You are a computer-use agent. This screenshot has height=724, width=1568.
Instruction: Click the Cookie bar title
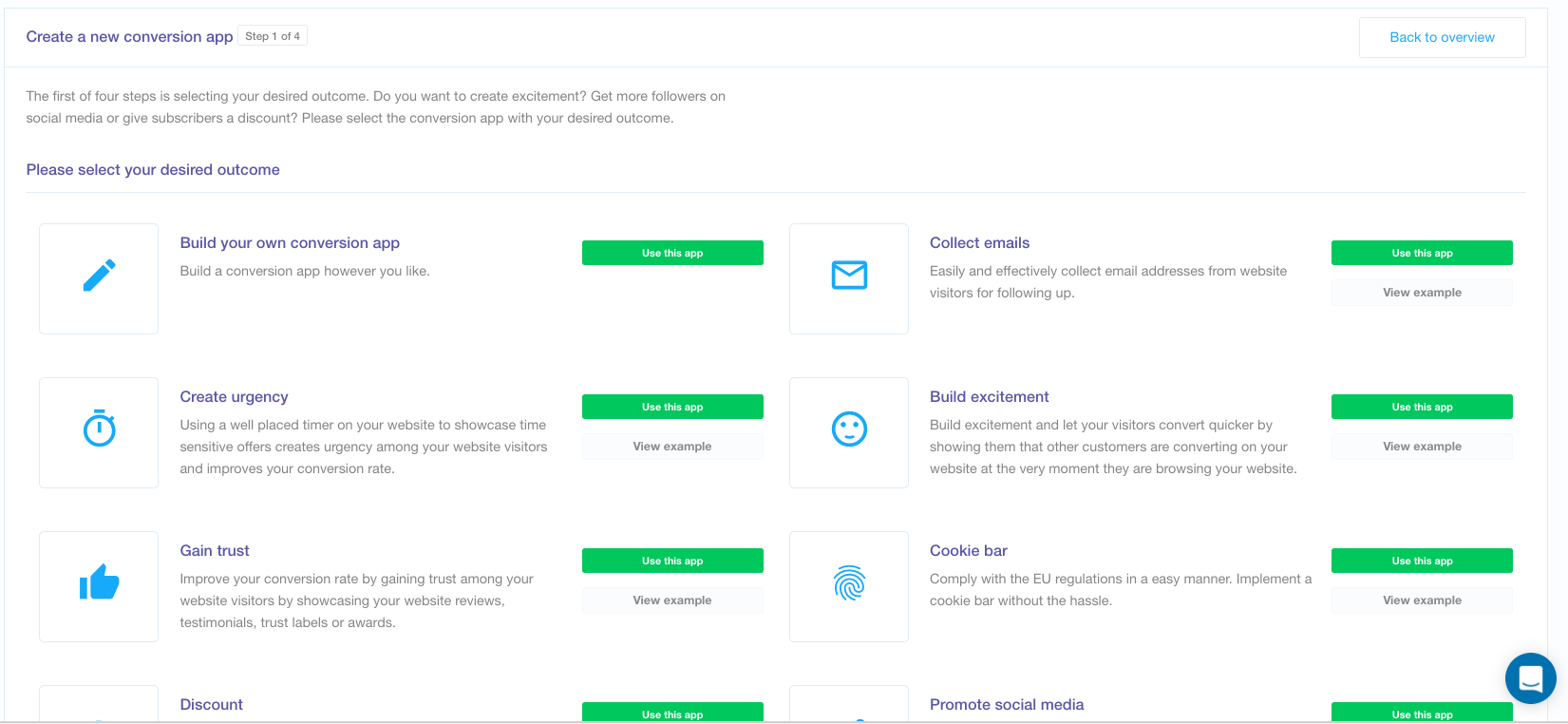click(969, 551)
